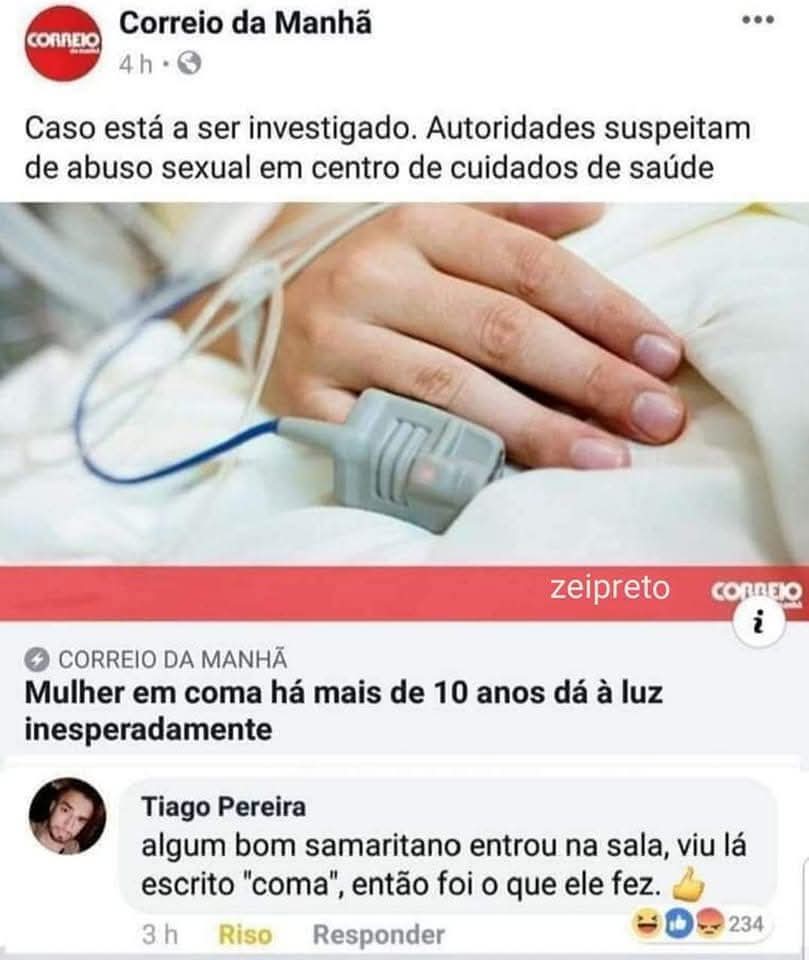Open Tiago Pereira's profile picture
Screen dimensions: 809x960
[x=67, y=816]
